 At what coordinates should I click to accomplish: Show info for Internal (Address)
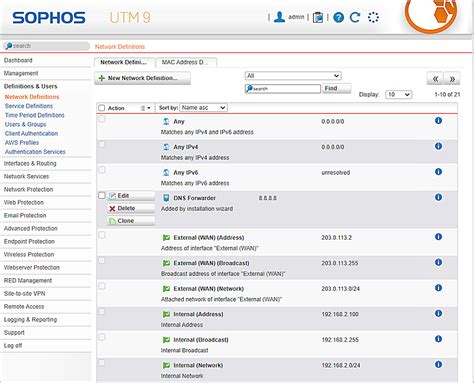438,313
